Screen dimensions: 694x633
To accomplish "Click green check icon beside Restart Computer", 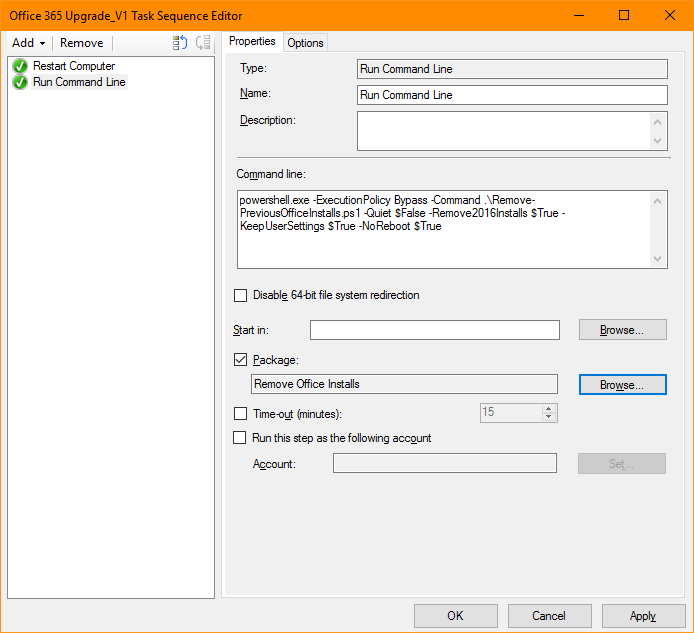I will tap(20, 66).
